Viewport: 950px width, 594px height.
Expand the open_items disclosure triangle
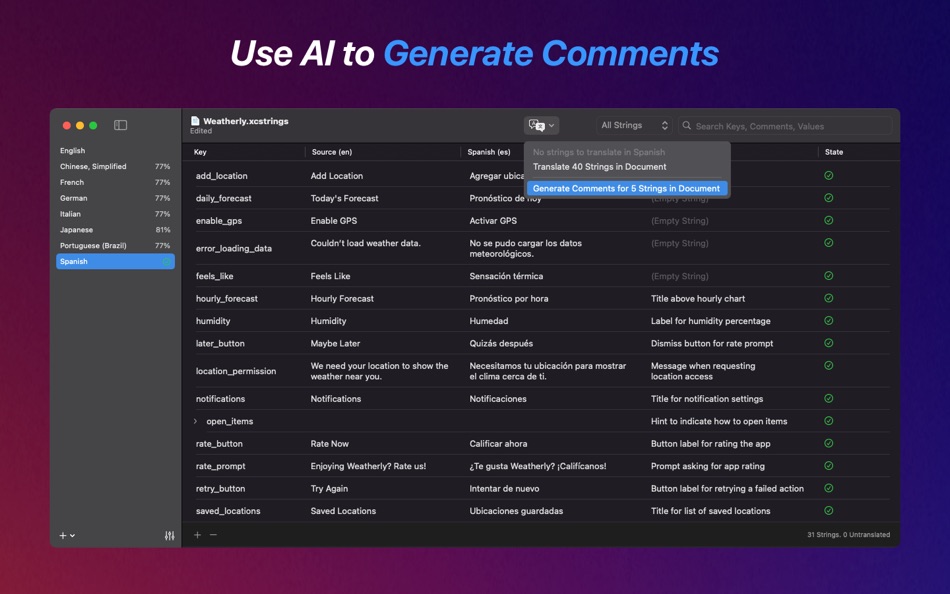pos(194,421)
